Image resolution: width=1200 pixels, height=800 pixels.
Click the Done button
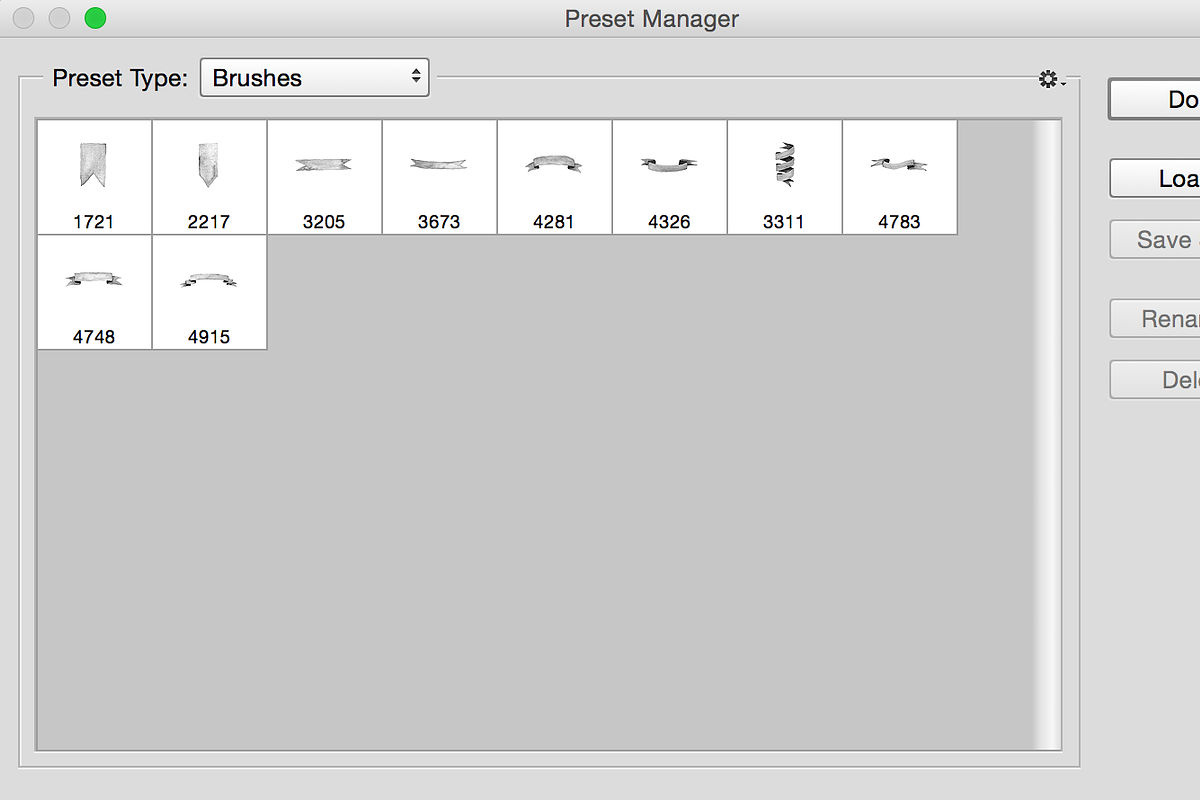[1155, 99]
